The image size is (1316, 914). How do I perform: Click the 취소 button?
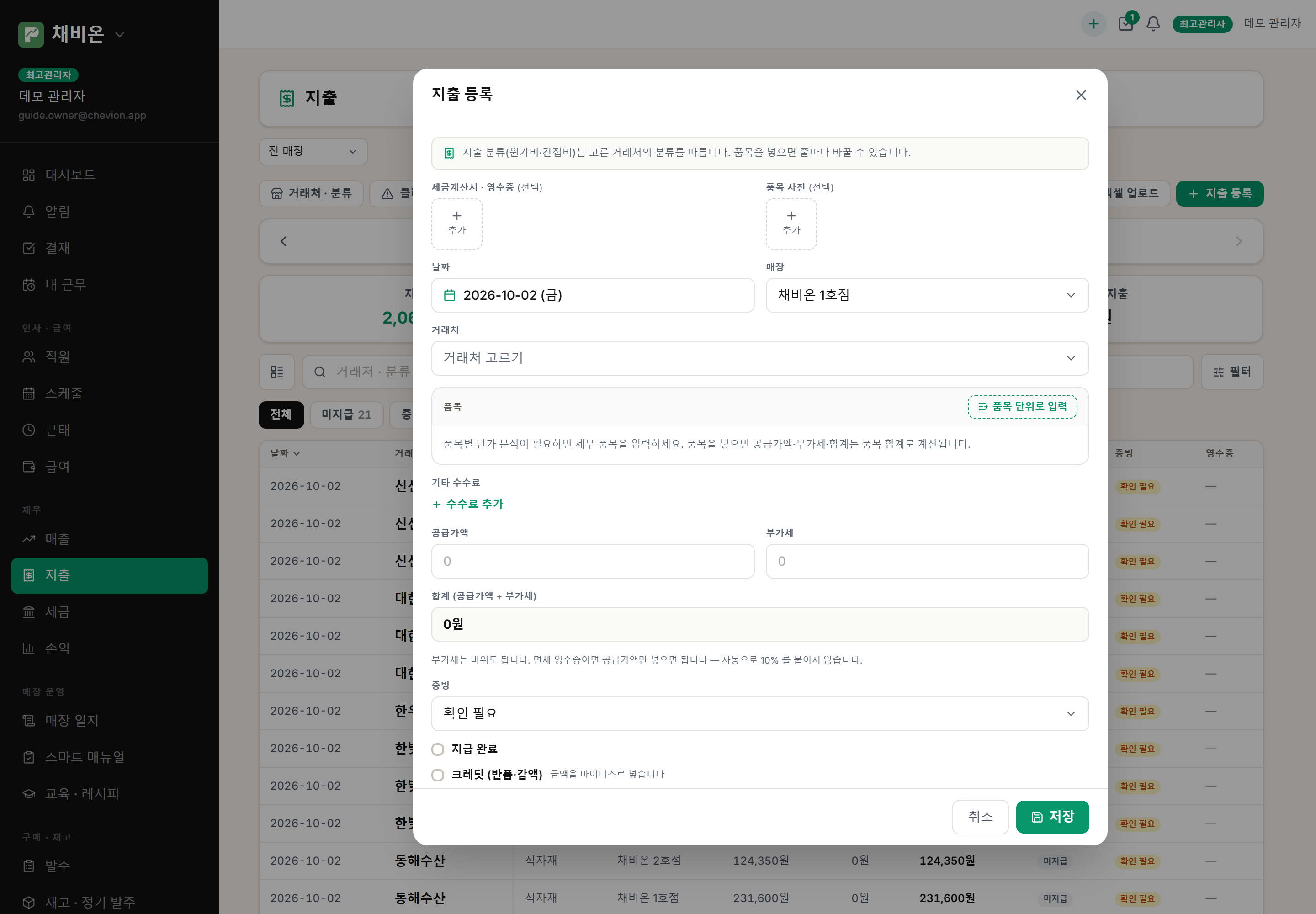point(980,817)
